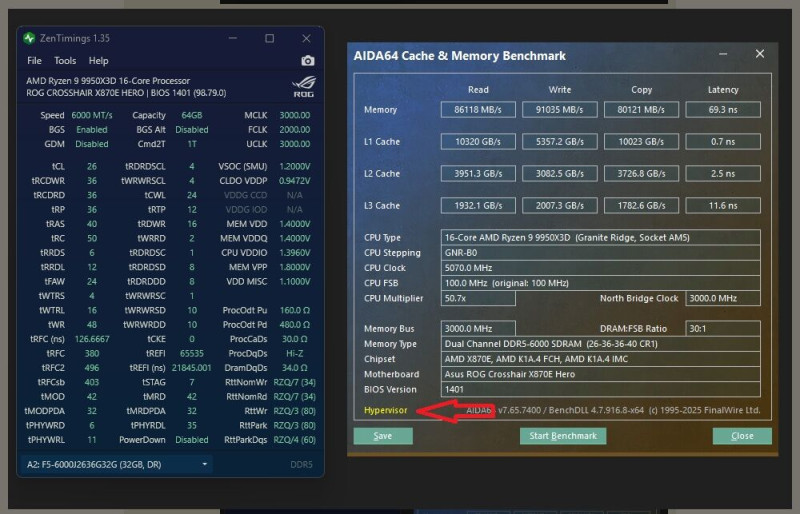Select the Memory Read value 86118 MB/s
This screenshot has height=514, width=800.
pos(478,110)
